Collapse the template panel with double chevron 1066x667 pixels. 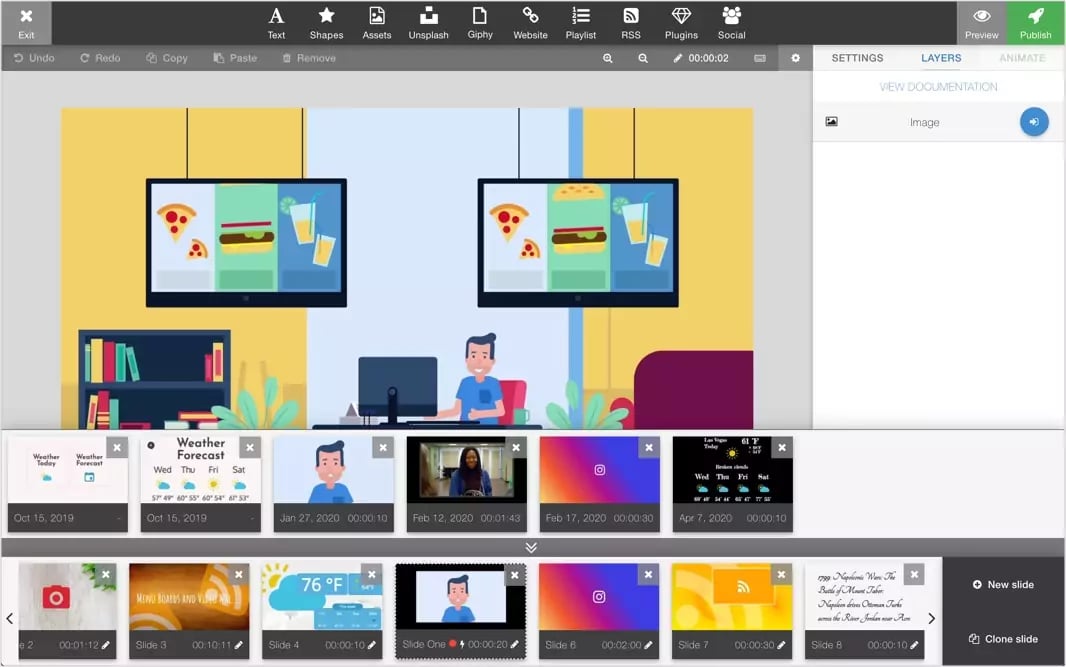pyautogui.click(x=531, y=547)
